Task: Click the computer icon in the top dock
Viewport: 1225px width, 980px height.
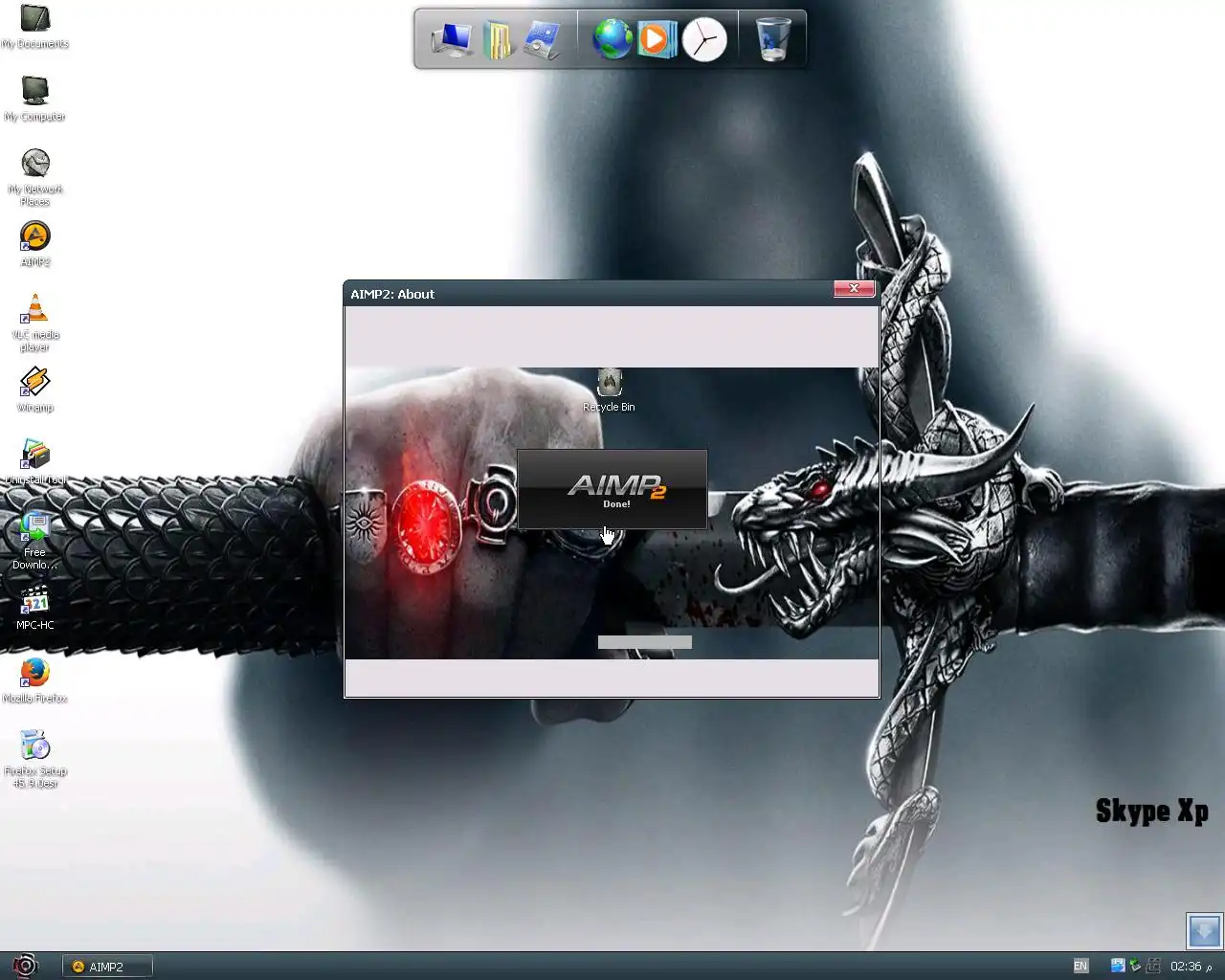Action: (x=451, y=40)
